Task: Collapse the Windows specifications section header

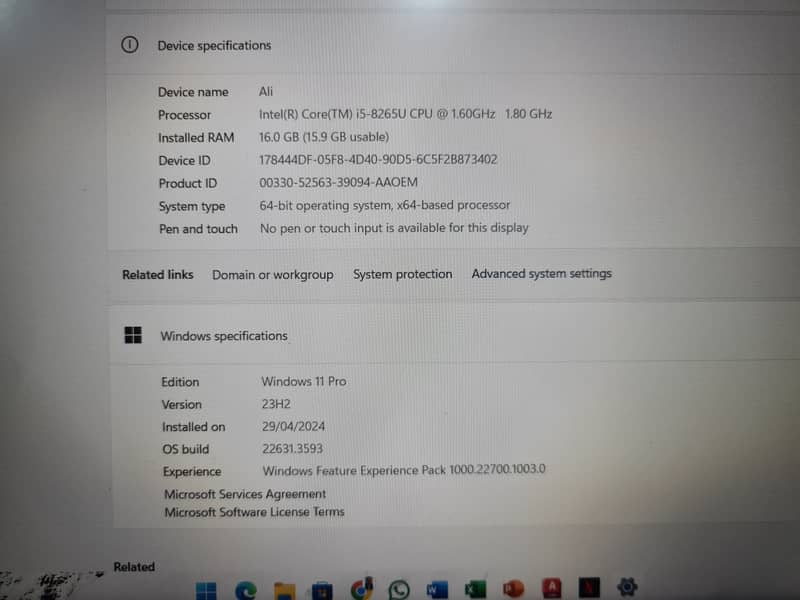Action: pos(450,336)
